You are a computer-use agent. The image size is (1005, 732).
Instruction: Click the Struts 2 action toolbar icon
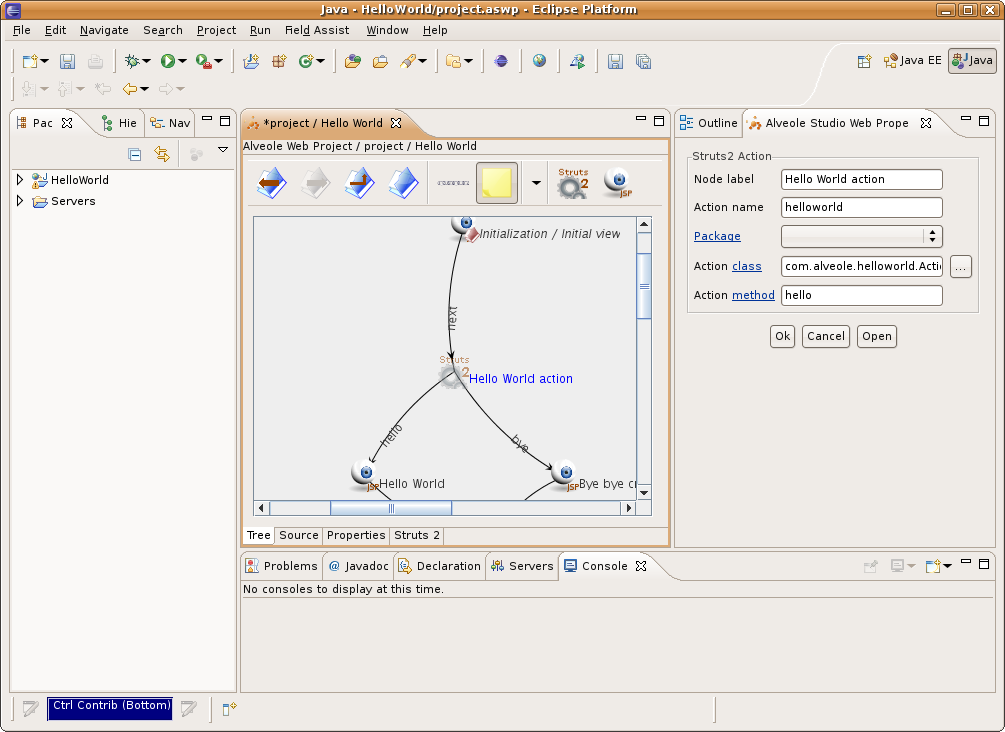point(573,183)
